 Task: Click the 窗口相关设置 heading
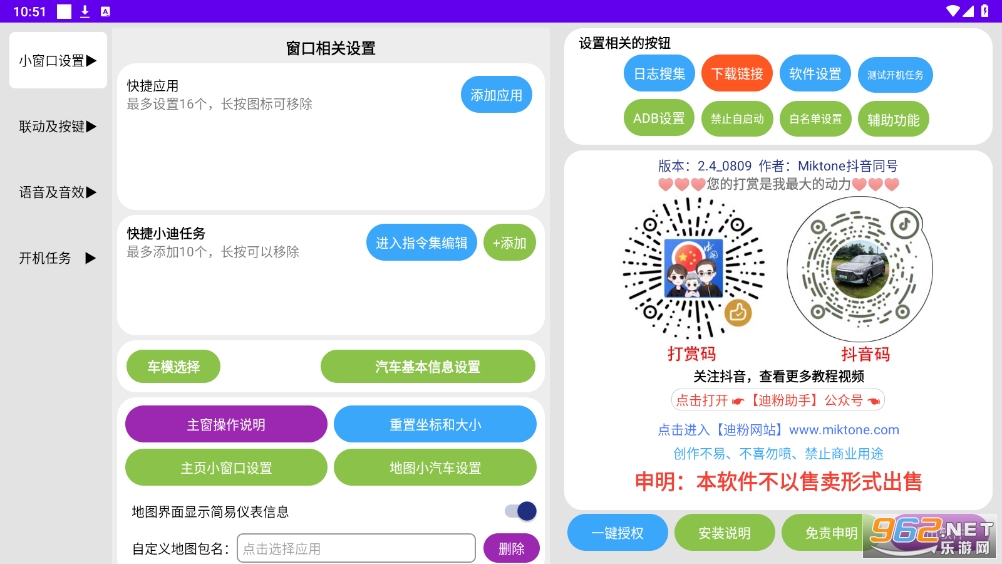coord(331,48)
